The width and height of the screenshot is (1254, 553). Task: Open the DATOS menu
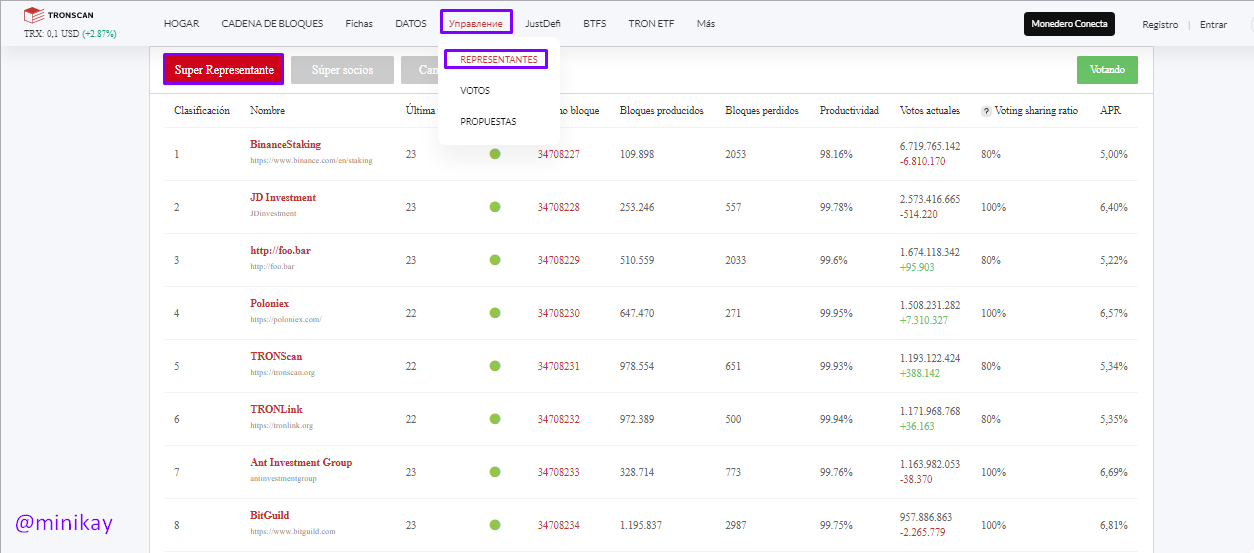(410, 23)
